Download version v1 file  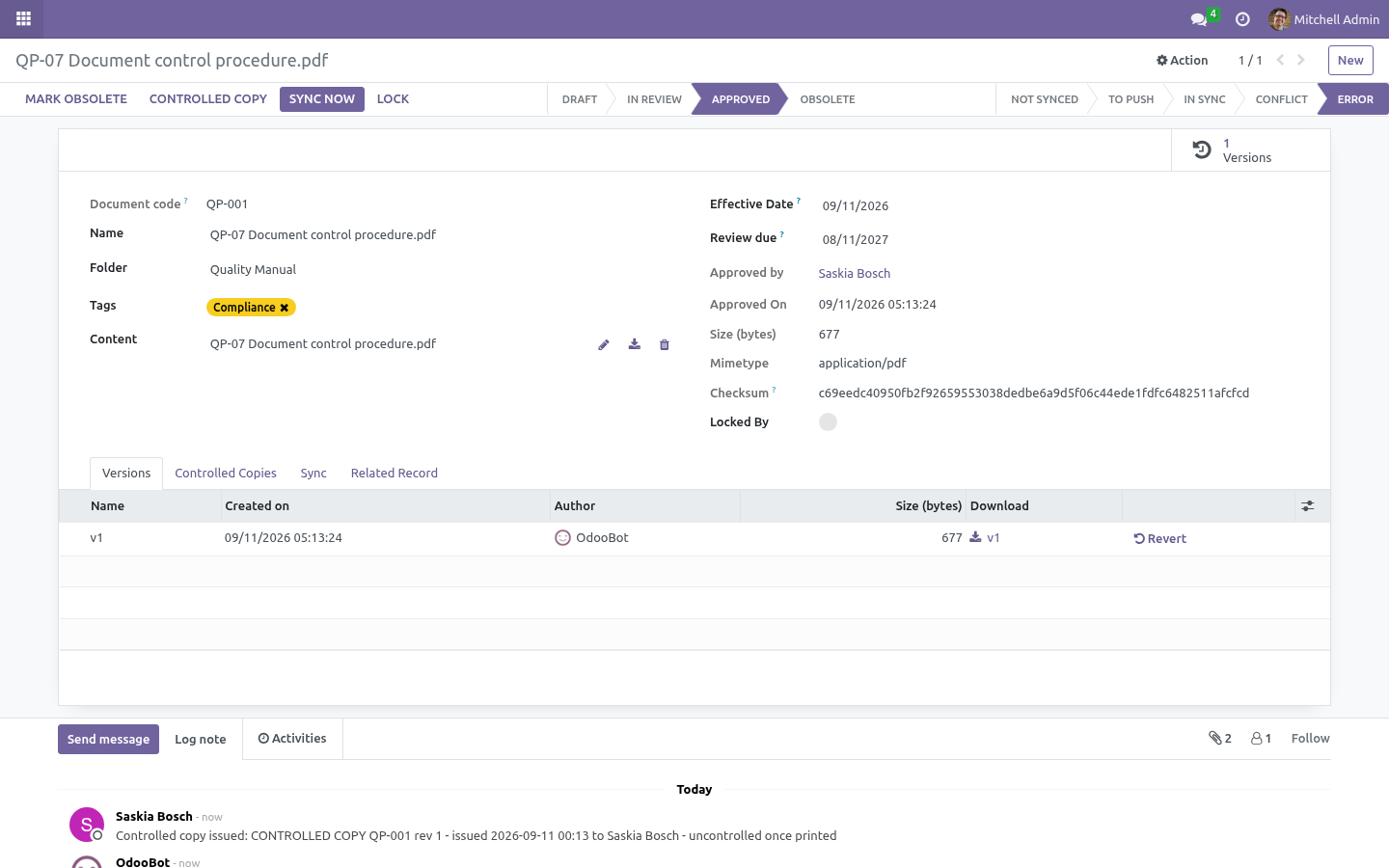985,538
